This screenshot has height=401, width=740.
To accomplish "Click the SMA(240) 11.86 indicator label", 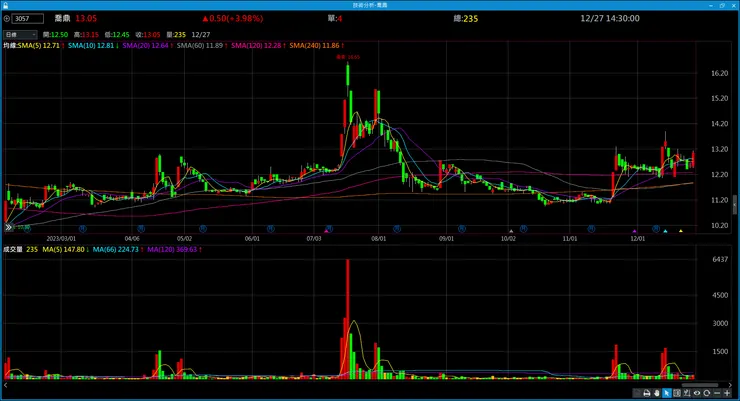I will (x=314, y=46).
